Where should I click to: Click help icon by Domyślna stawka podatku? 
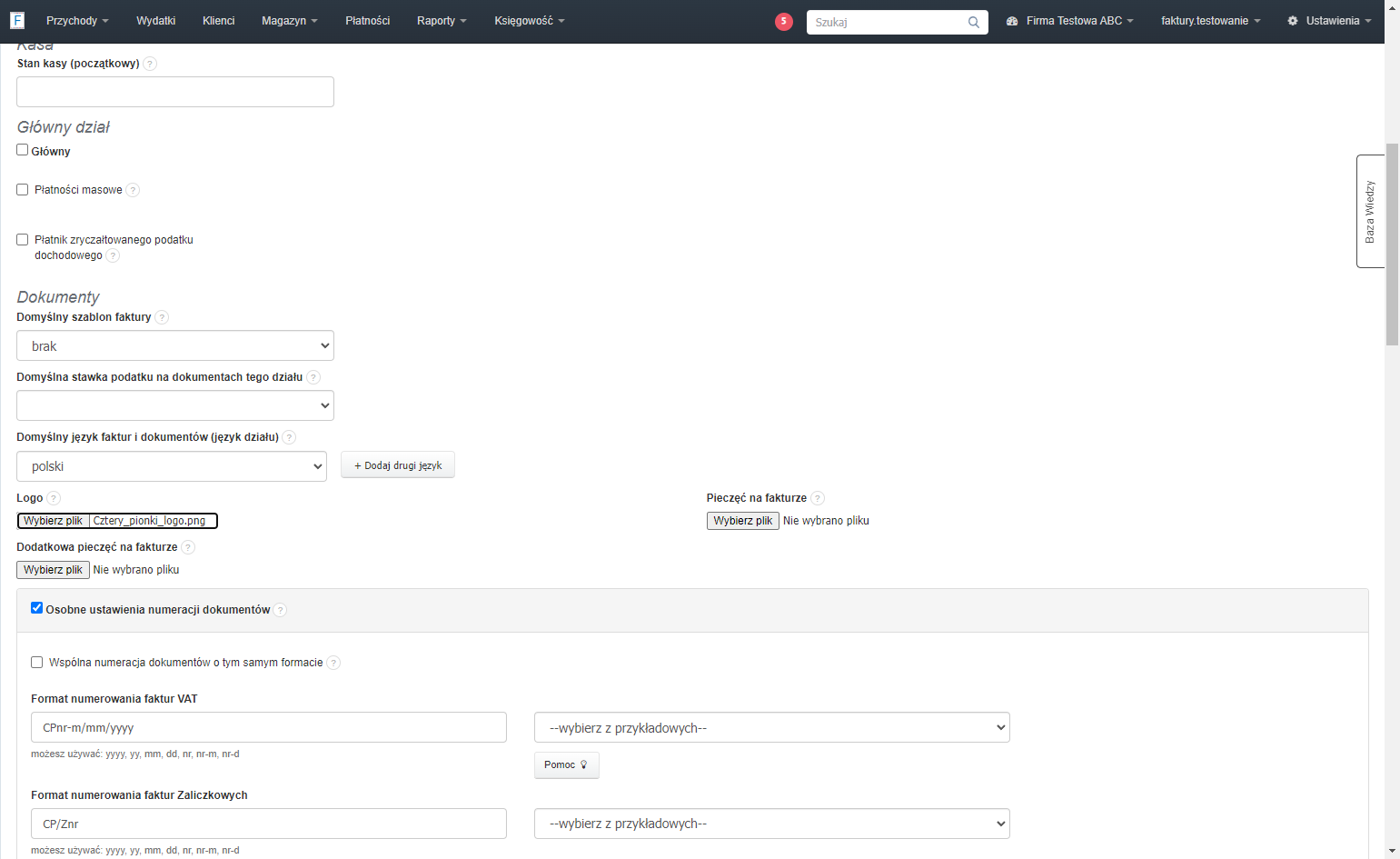[313, 377]
